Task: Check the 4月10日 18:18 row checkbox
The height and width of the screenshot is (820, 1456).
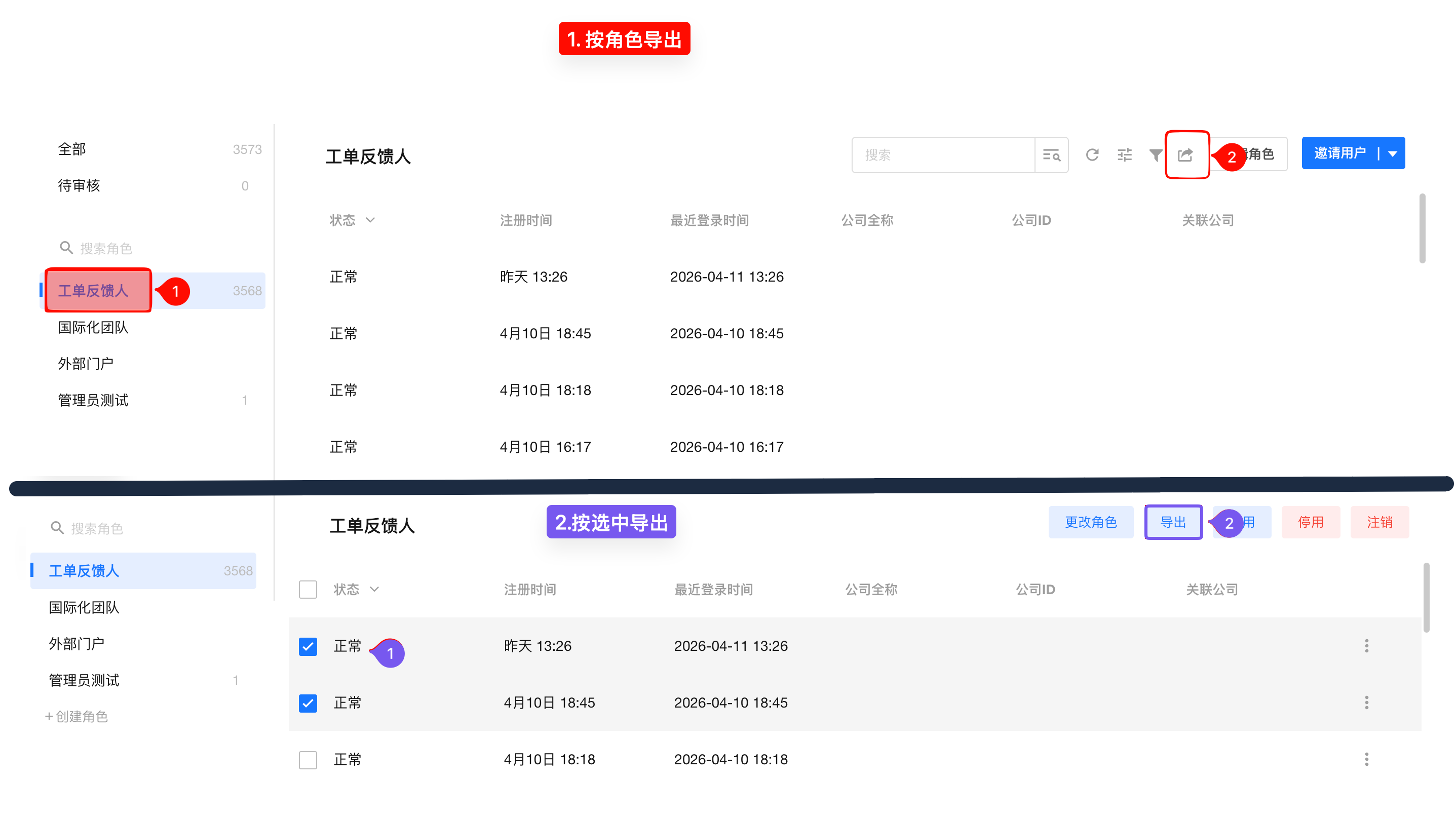Action: 308,760
